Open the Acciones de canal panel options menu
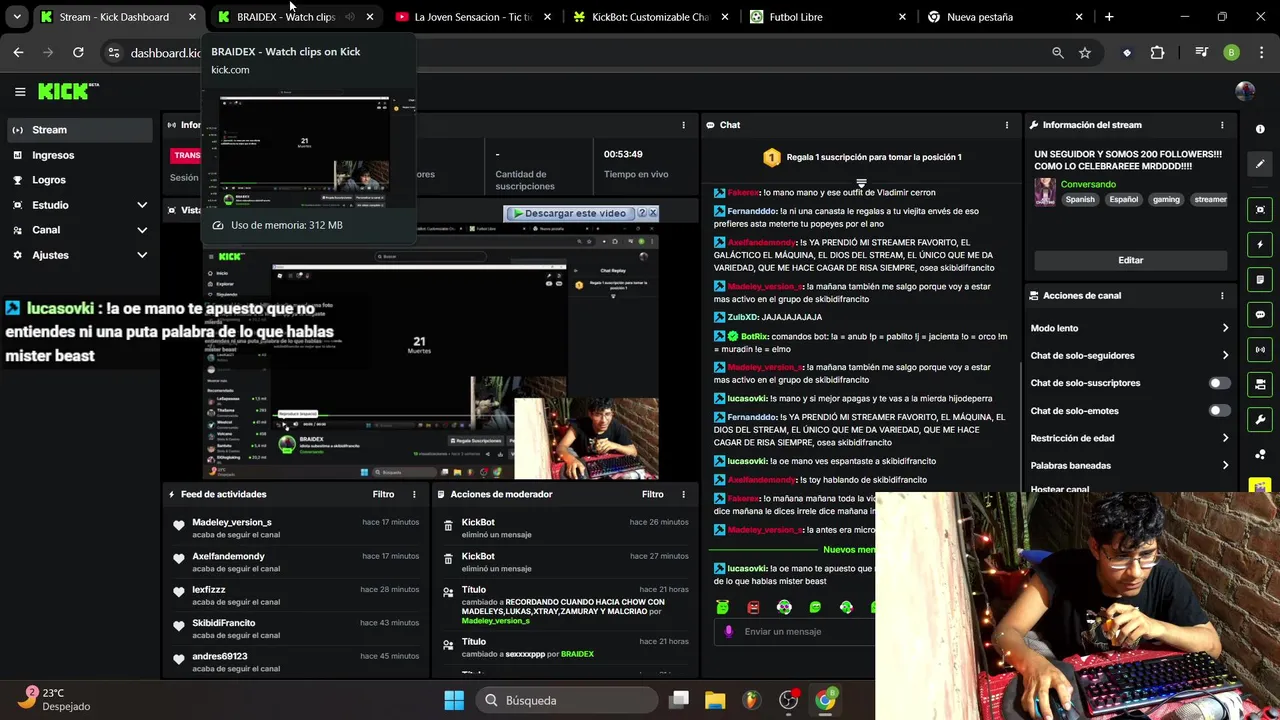This screenshot has height=720, width=1280. 1222,296
